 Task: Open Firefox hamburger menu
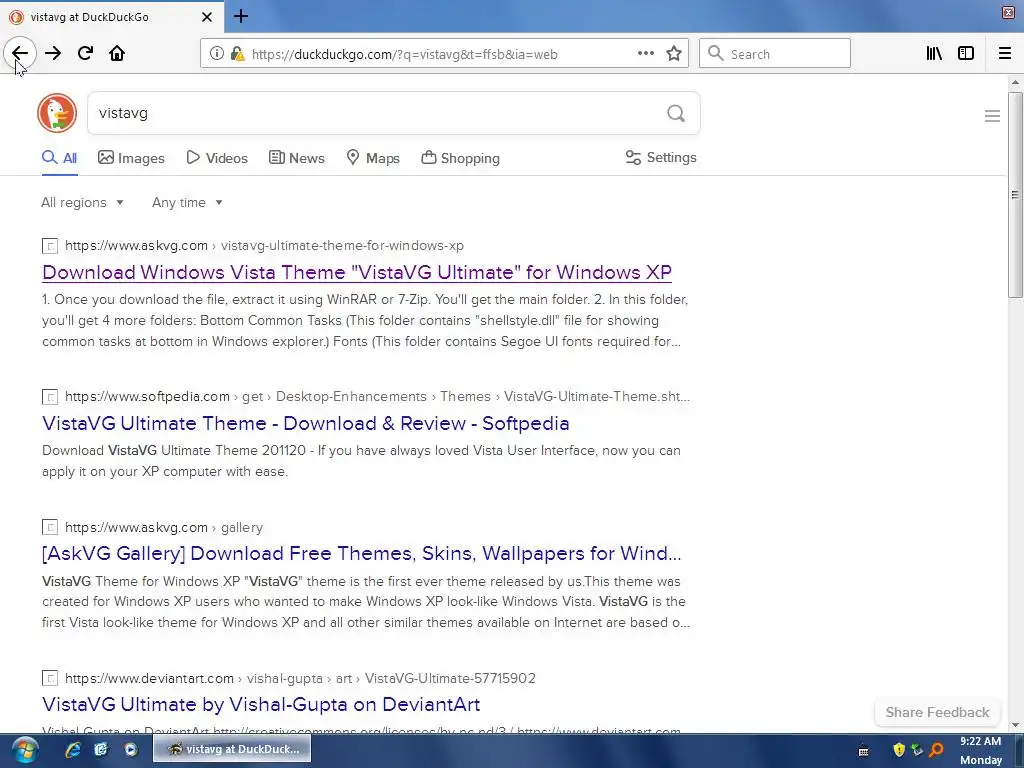tap(1005, 54)
